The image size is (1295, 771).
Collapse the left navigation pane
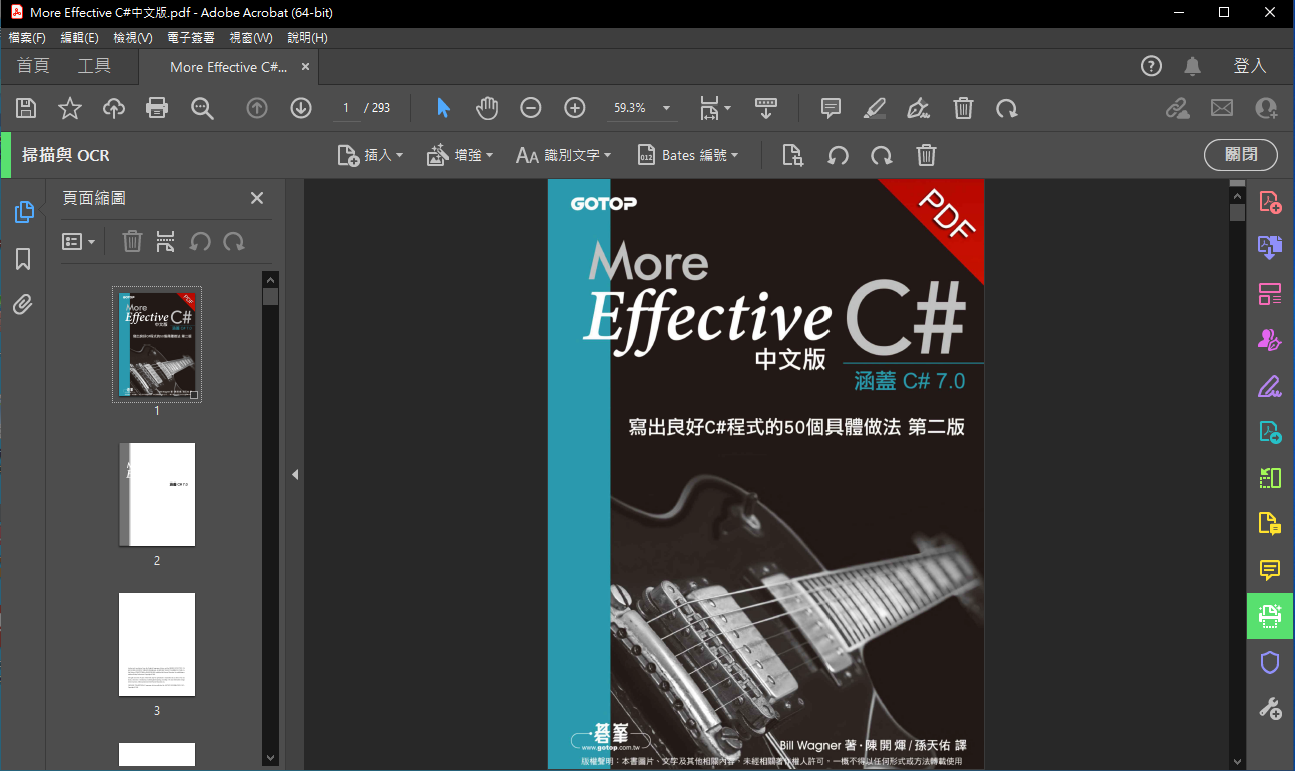click(x=295, y=475)
